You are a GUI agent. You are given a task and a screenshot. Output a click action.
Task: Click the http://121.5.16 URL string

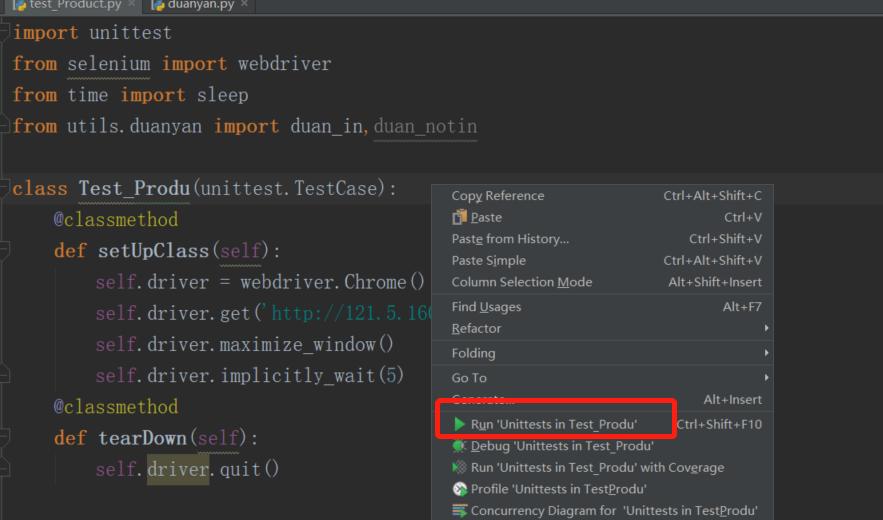coord(349,313)
